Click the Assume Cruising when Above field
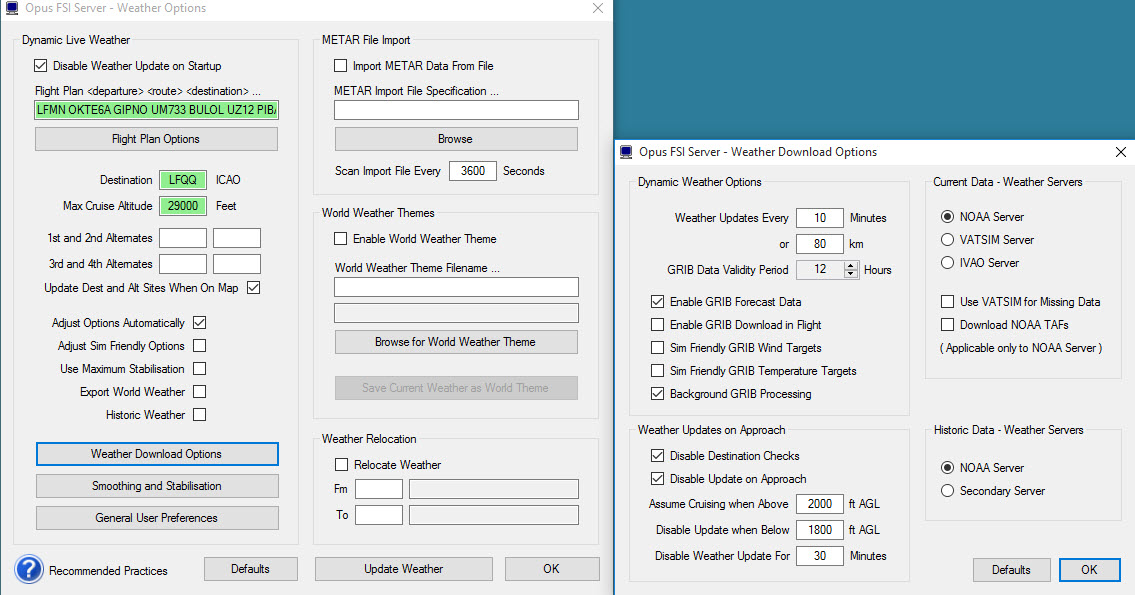Screen dimensions: 1135x595 tap(819, 504)
